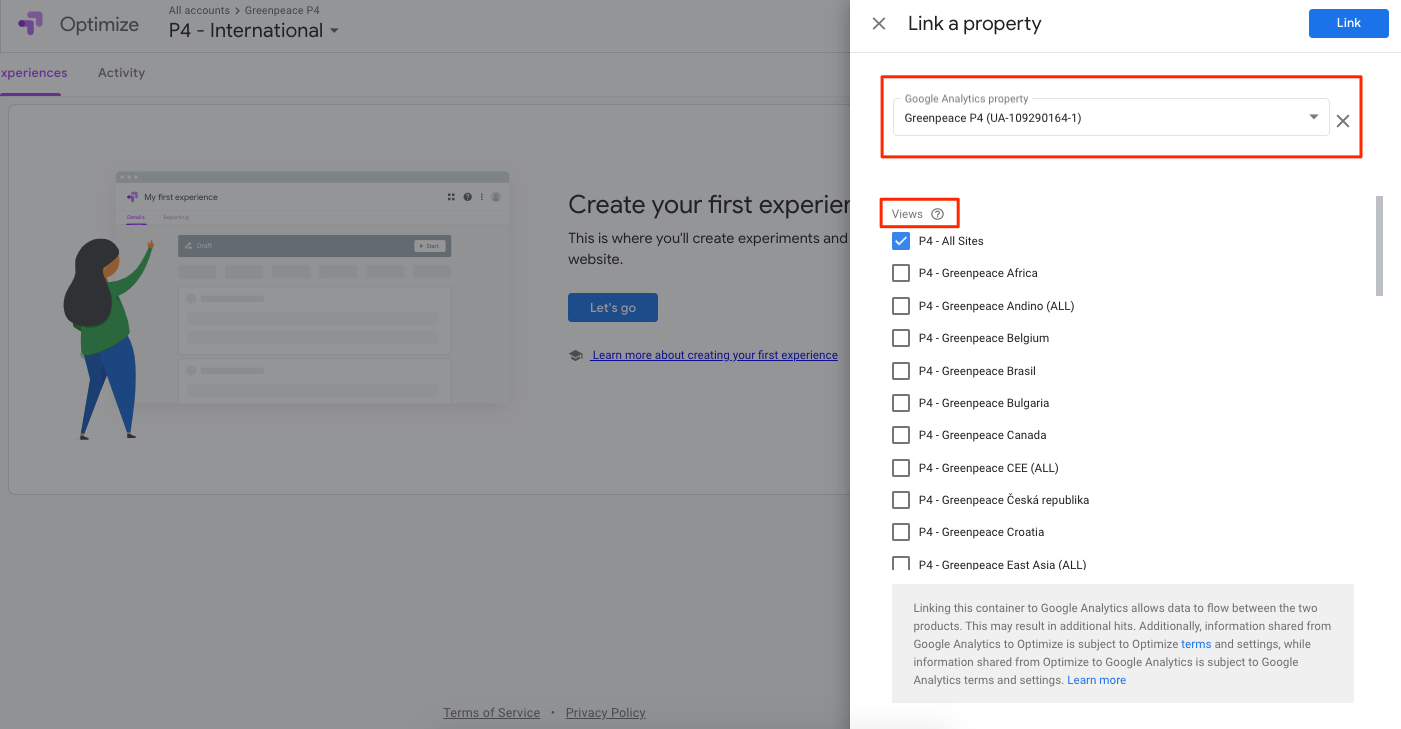This screenshot has height=729, width=1401.
Task: Open the Privacy Policy footer link
Action: (605, 713)
